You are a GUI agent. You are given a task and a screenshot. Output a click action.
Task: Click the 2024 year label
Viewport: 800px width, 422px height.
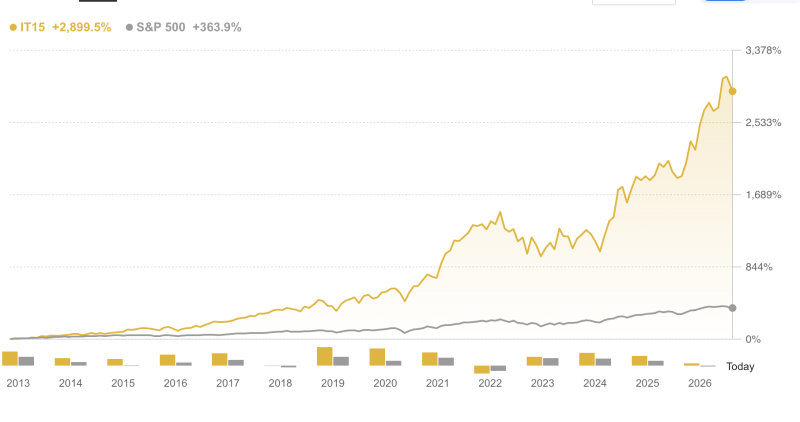point(594,383)
